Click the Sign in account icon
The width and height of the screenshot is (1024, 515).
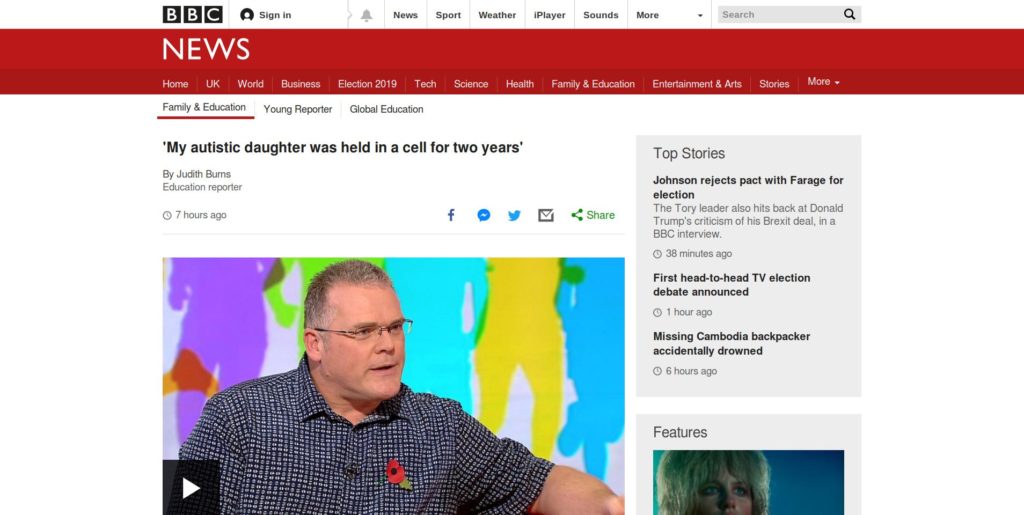tap(247, 14)
